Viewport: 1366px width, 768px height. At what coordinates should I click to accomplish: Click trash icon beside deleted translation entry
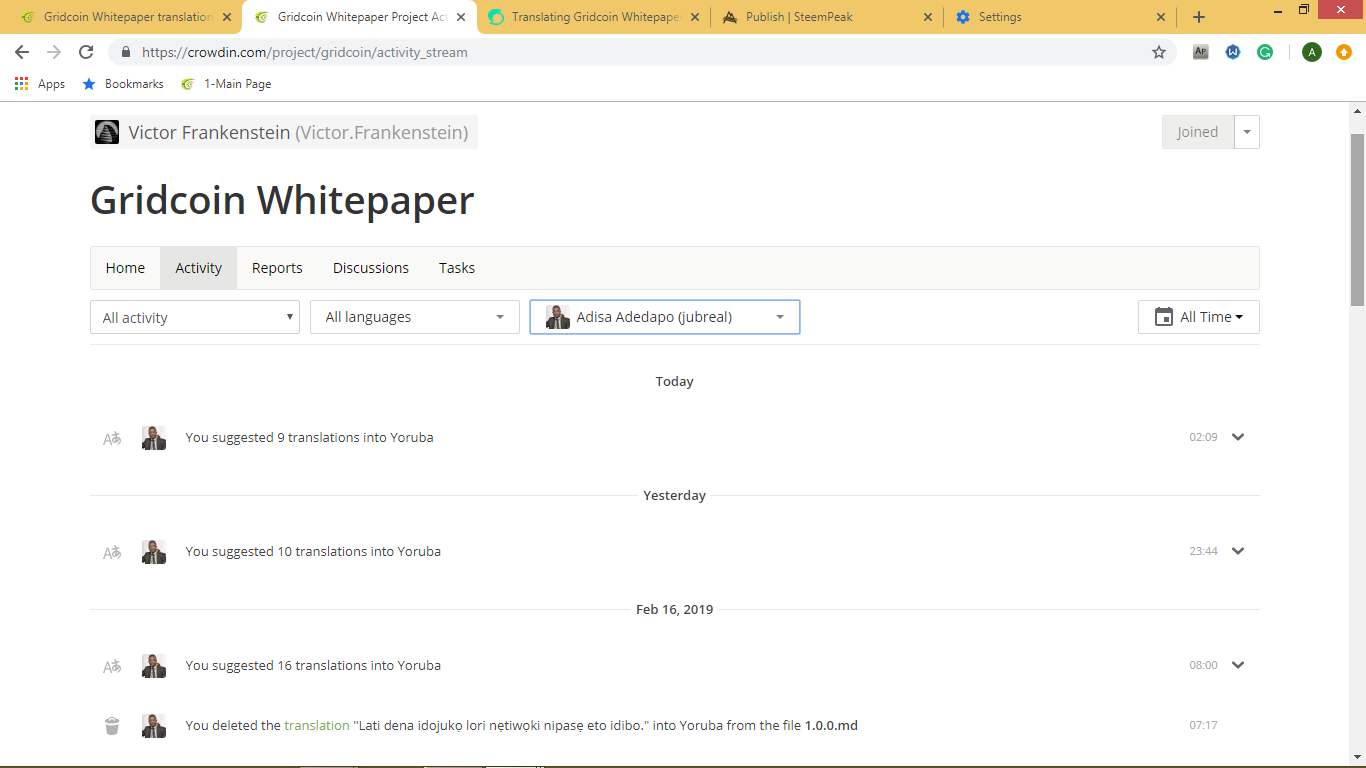(x=112, y=725)
